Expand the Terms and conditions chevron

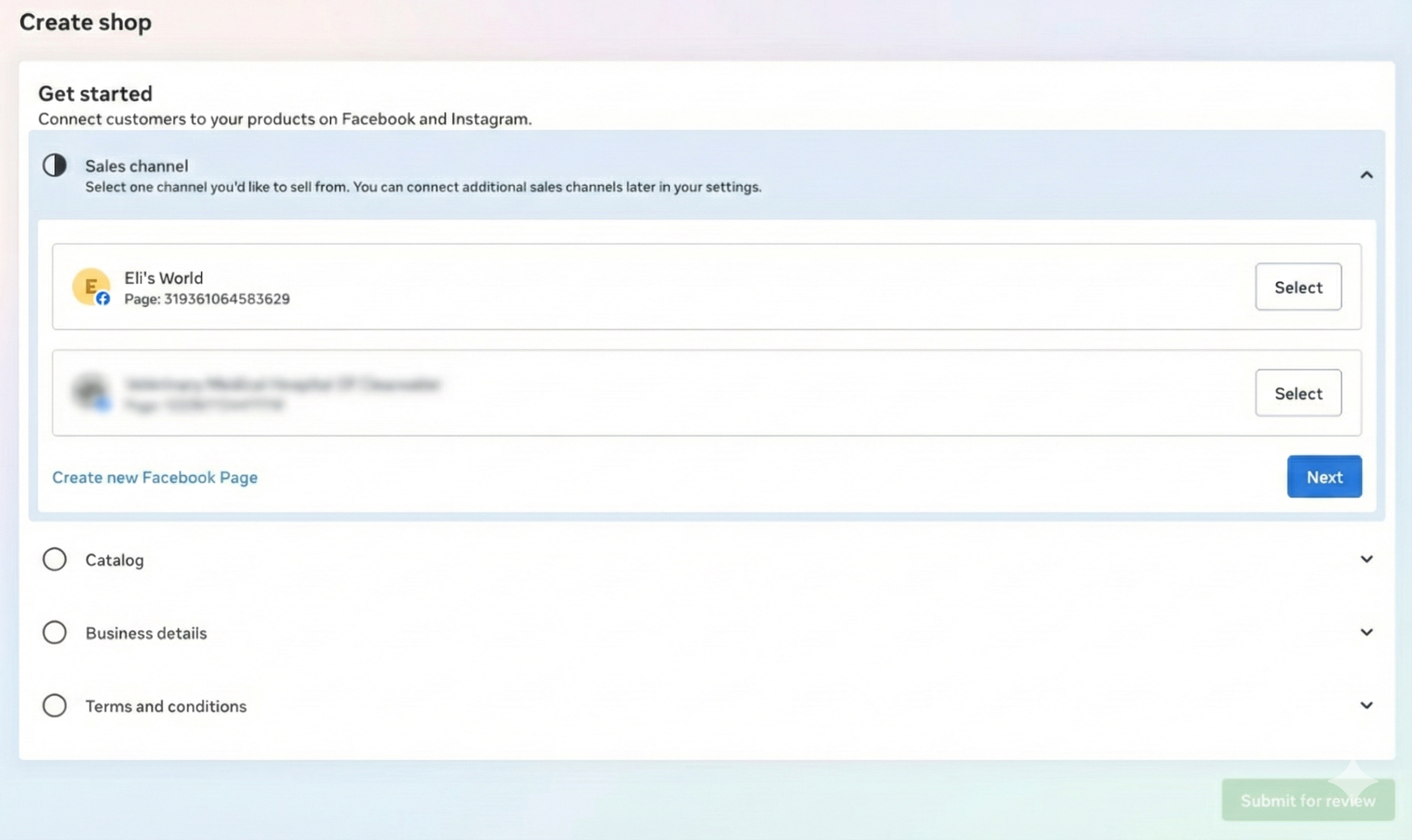(x=1366, y=705)
